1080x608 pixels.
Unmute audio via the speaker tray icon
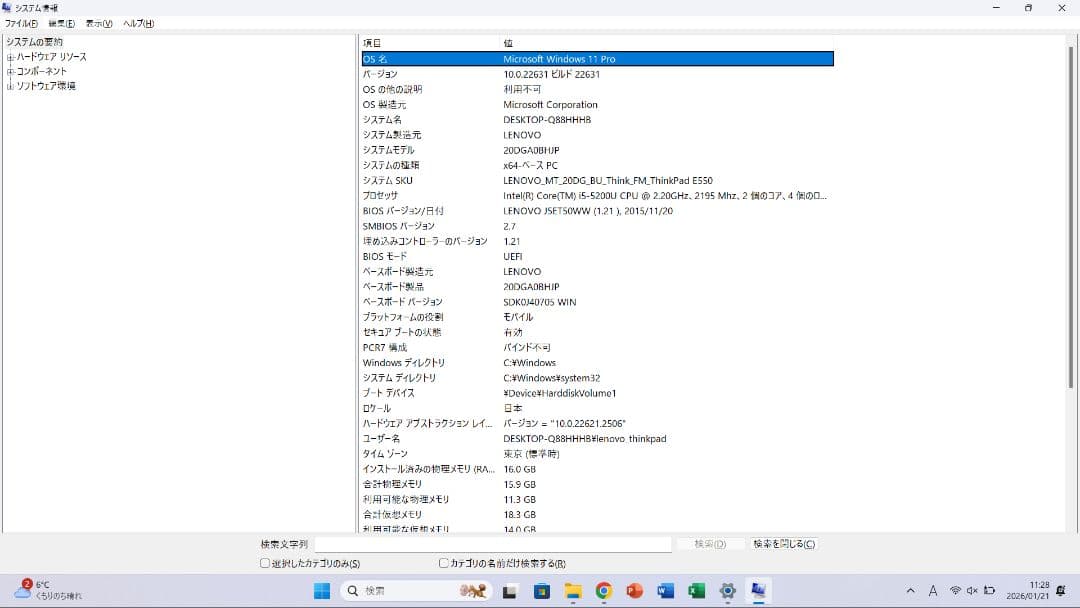click(972, 590)
